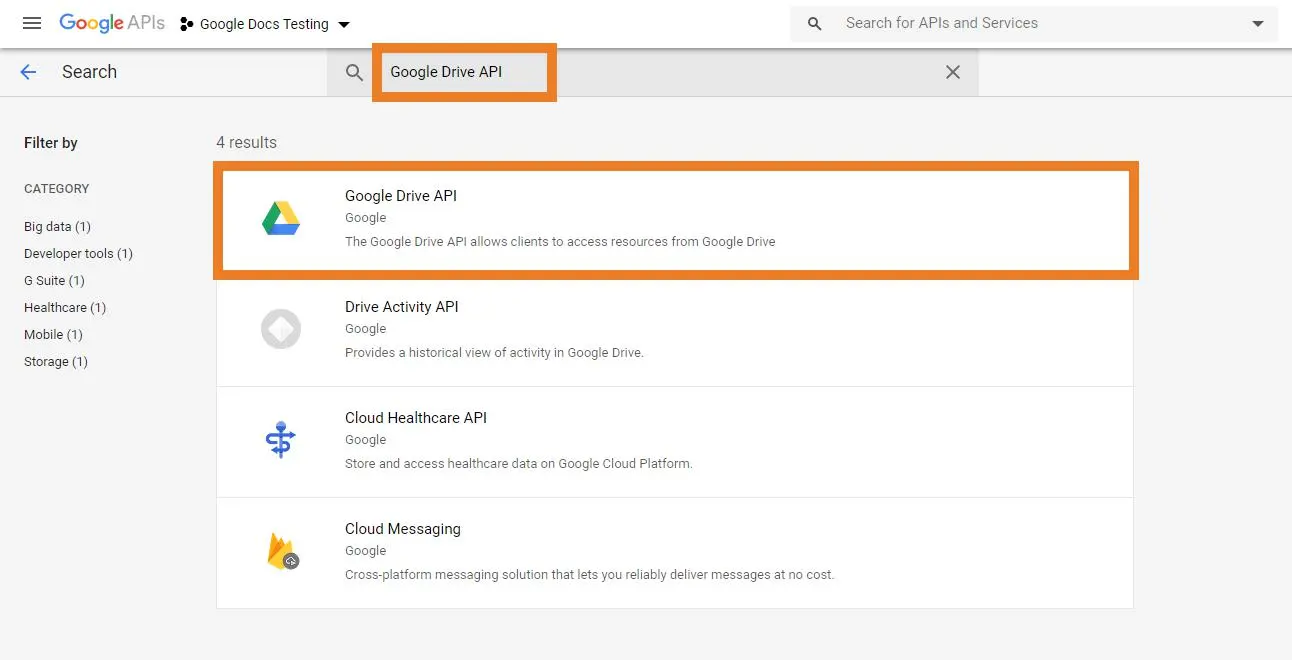Image resolution: width=1292 pixels, height=660 pixels.
Task: Click the Google Drive triangle icon
Action: coord(281,218)
